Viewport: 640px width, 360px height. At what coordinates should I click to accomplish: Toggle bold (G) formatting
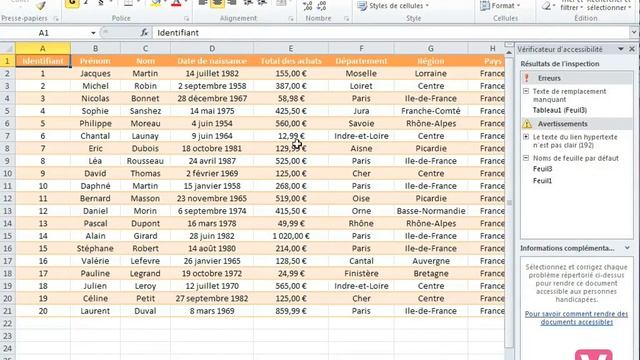click(72, 3)
